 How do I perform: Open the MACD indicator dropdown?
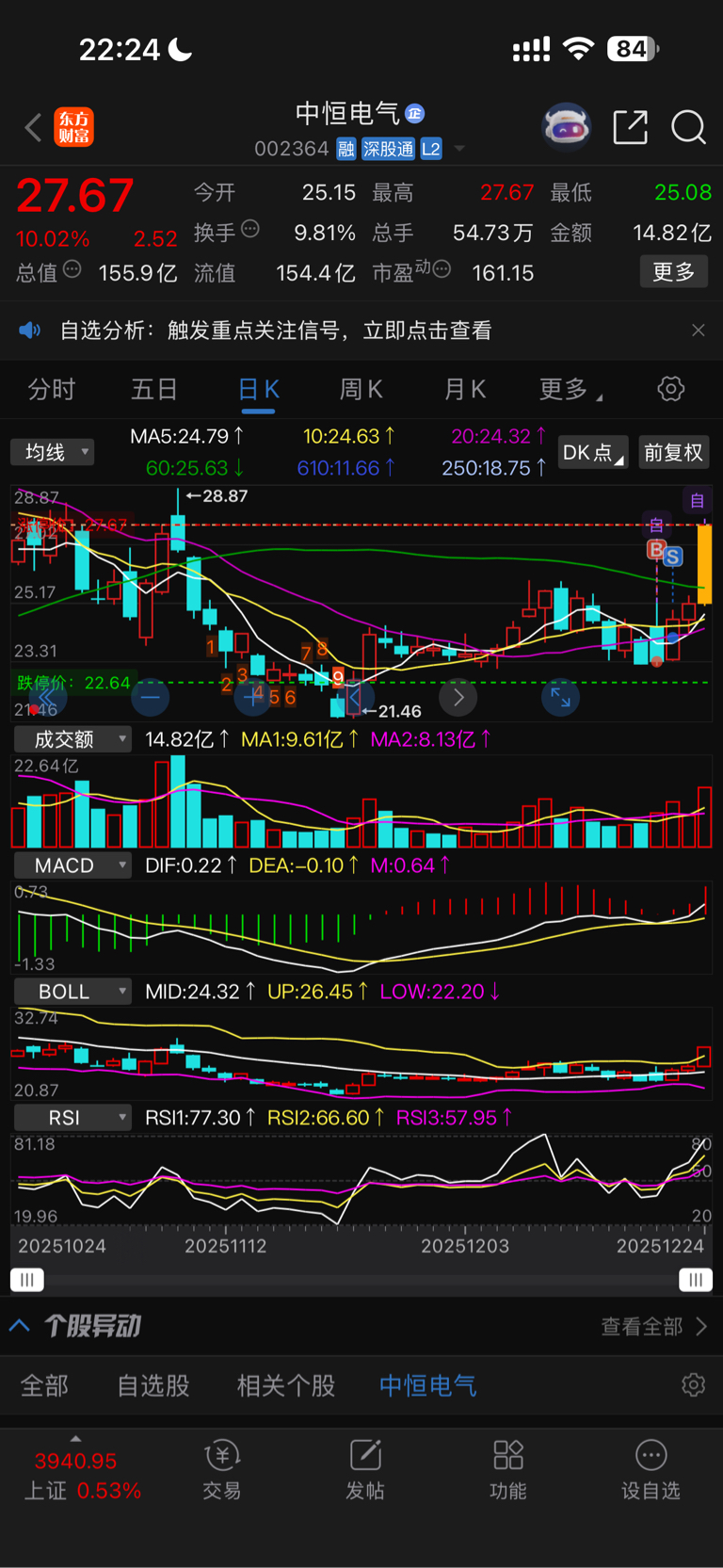(x=72, y=865)
